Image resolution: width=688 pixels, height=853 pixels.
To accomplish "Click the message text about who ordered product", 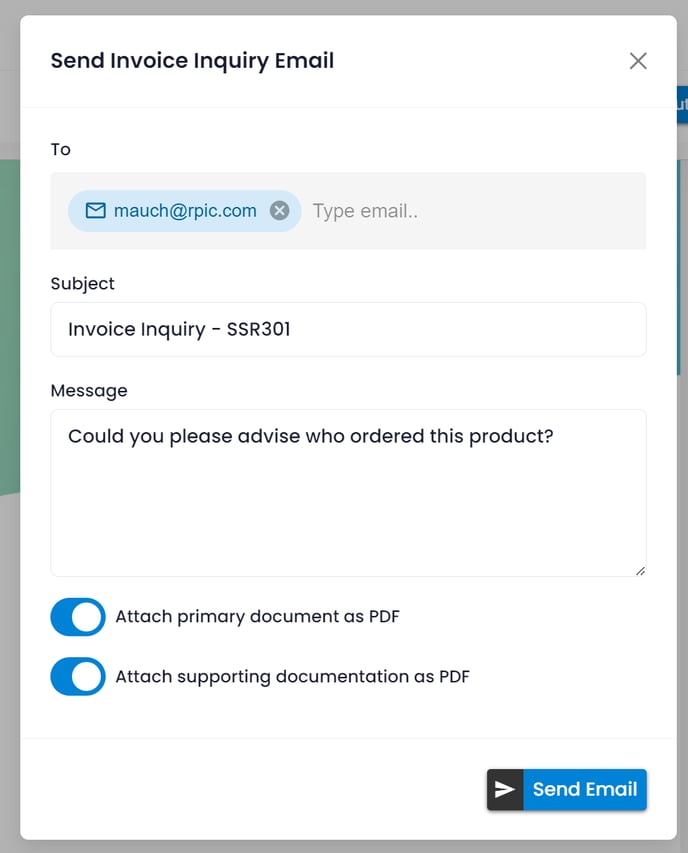I will pos(311,436).
